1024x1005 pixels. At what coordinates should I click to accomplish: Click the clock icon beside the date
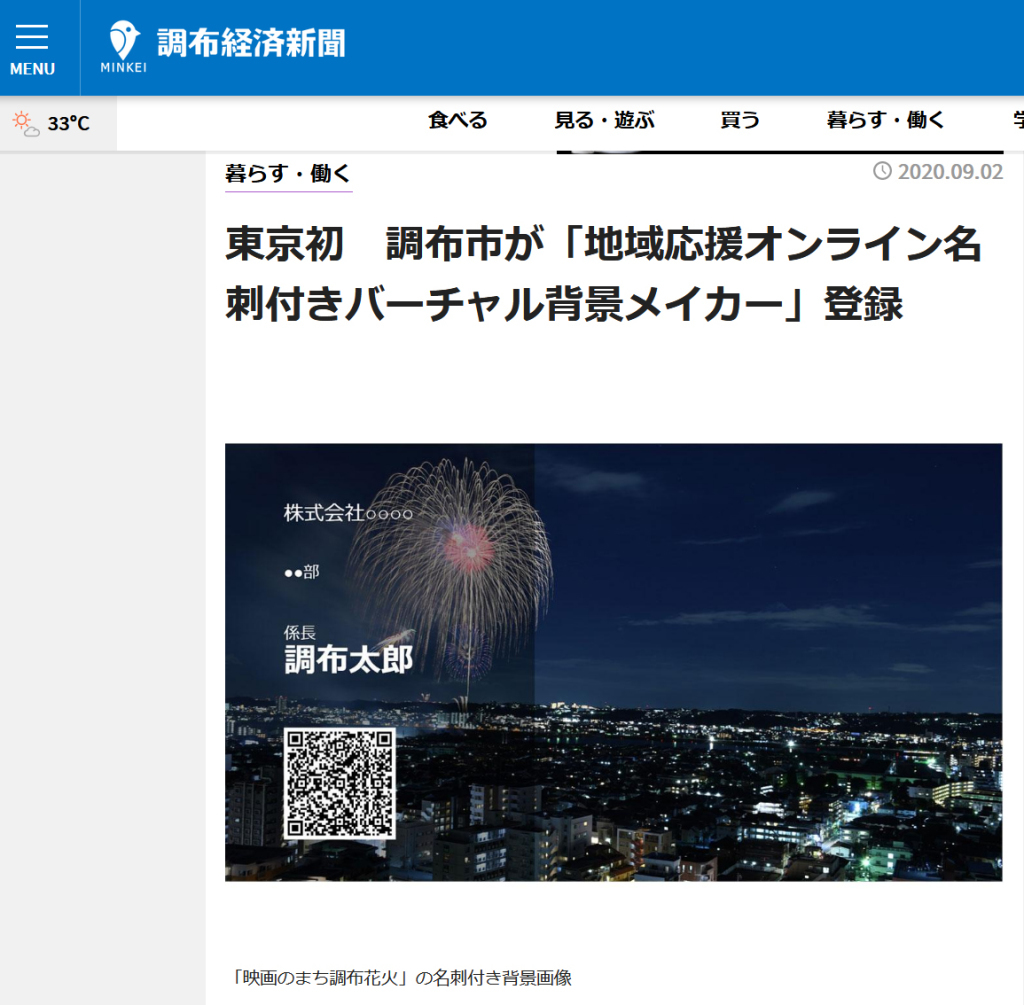pos(882,171)
